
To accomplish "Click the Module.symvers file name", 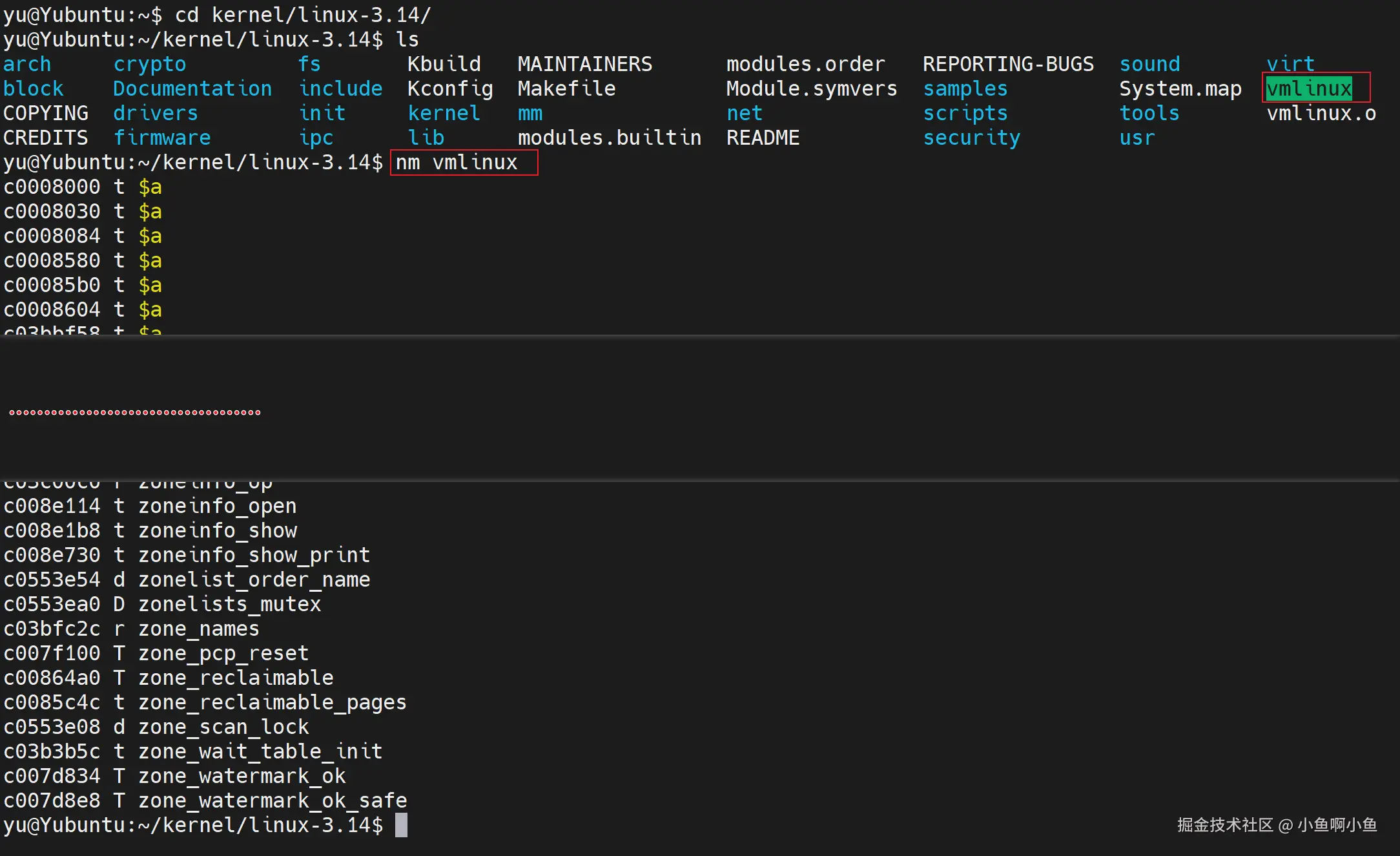I will click(x=811, y=89).
